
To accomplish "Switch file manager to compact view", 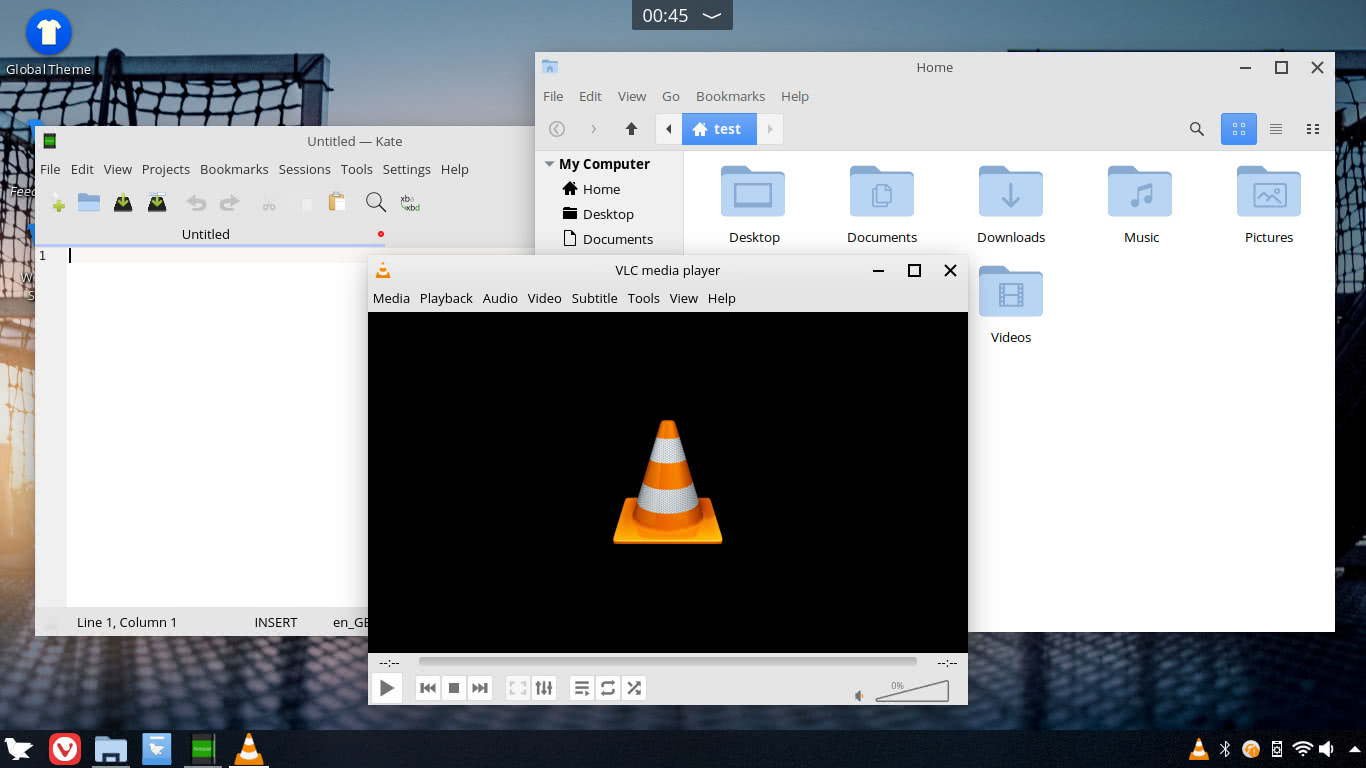I will (x=1313, y=129).
